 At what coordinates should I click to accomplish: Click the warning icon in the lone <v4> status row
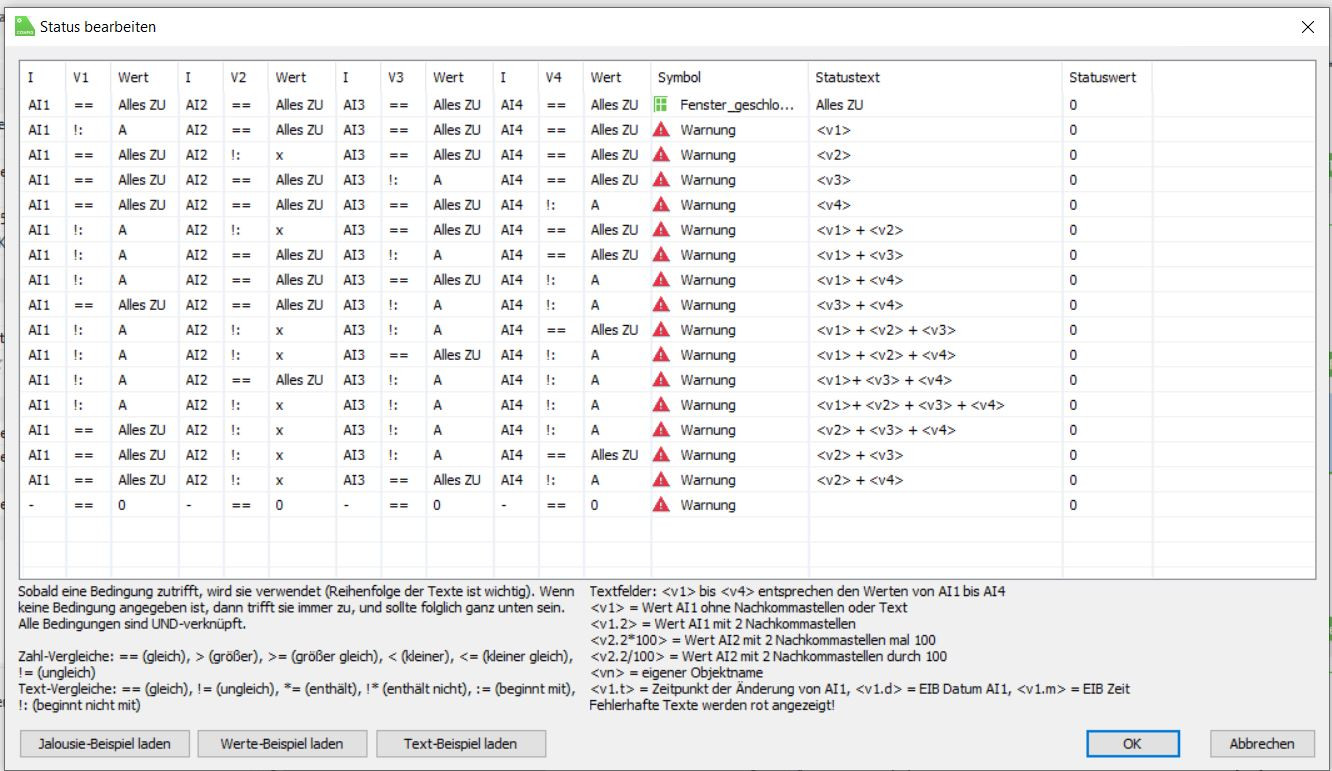tap(661, 204)
